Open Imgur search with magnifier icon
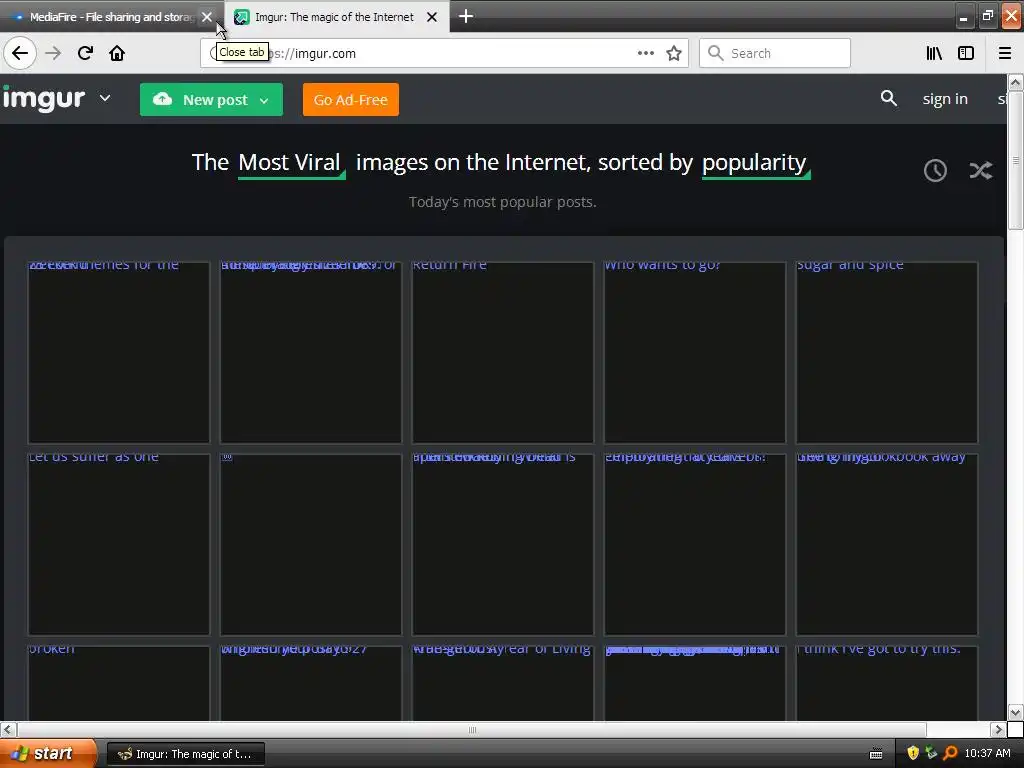1024x768 pixels. (x=888, y=99)
